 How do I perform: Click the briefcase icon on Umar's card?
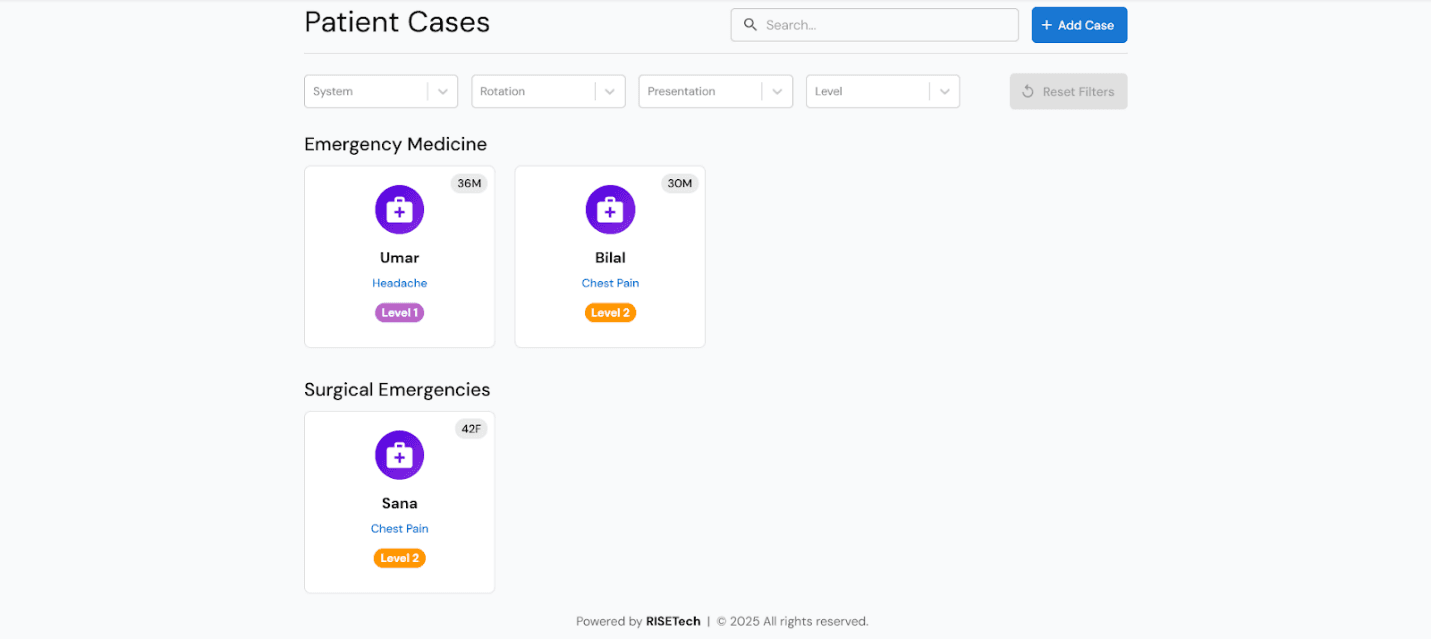[x=399, y=209]
